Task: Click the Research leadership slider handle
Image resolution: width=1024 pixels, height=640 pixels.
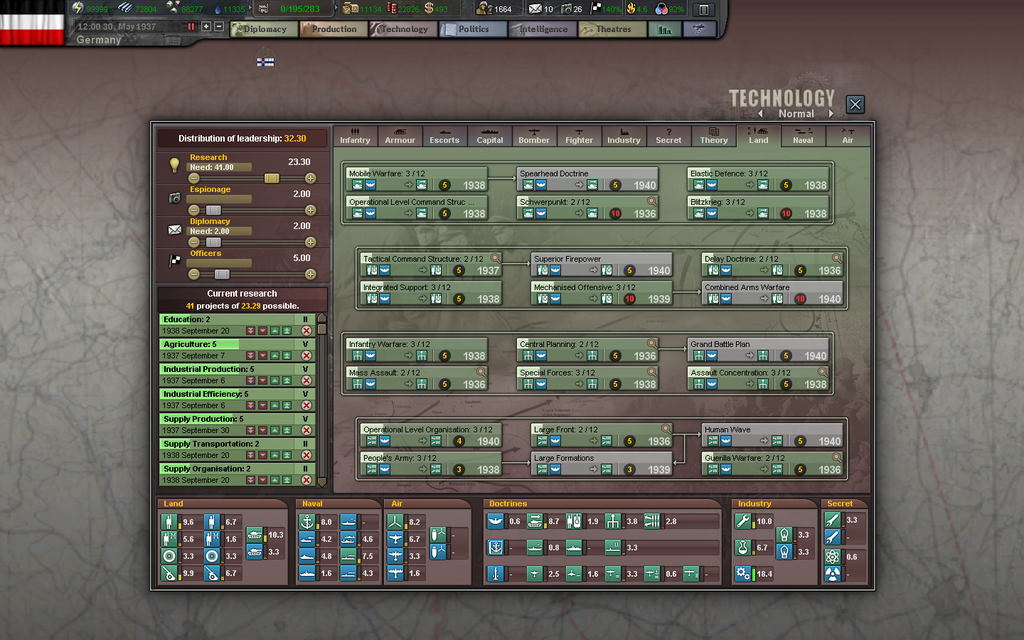Action: pos(271,178)
